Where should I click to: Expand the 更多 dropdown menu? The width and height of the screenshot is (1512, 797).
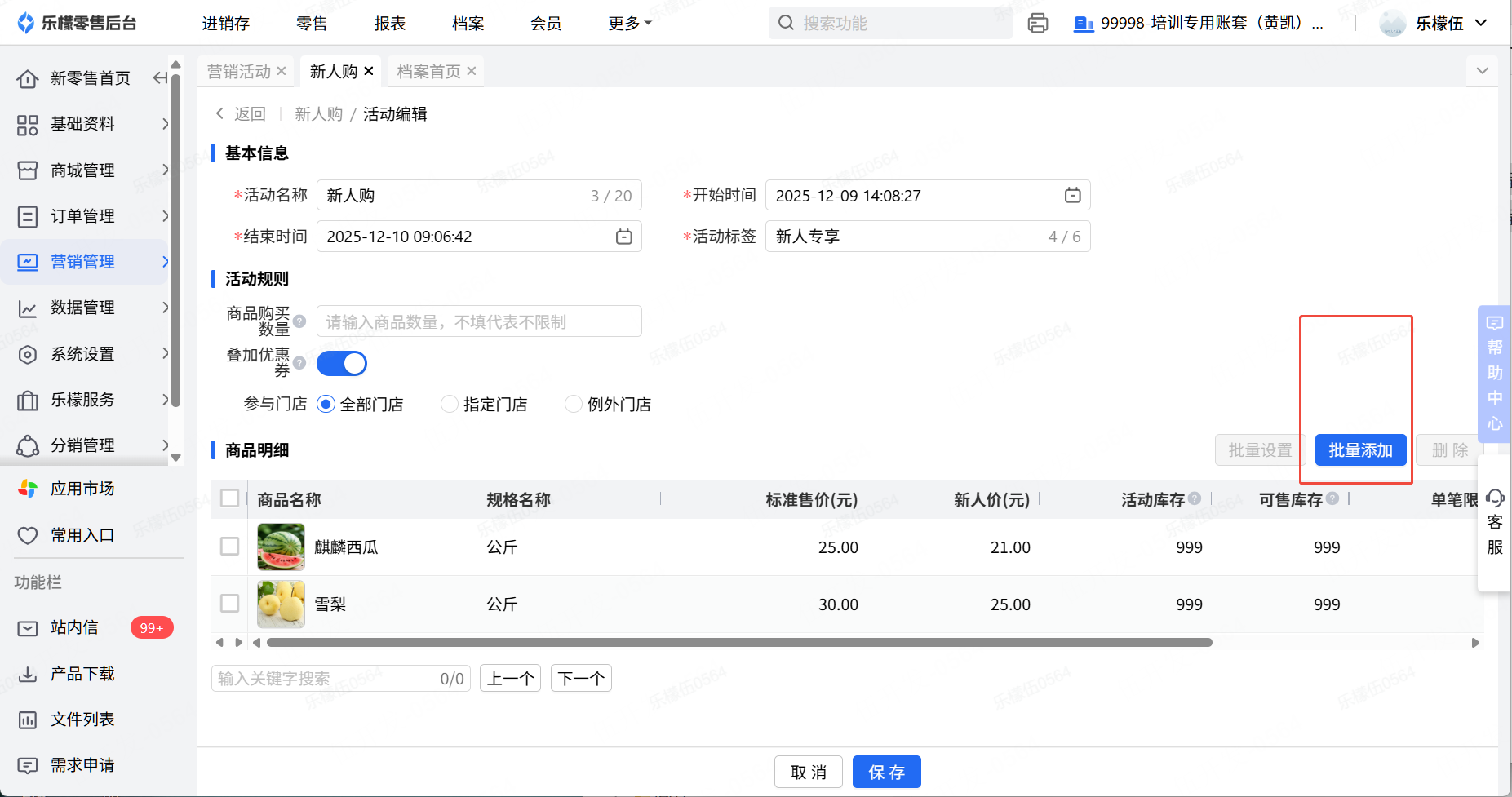[630, 24]
